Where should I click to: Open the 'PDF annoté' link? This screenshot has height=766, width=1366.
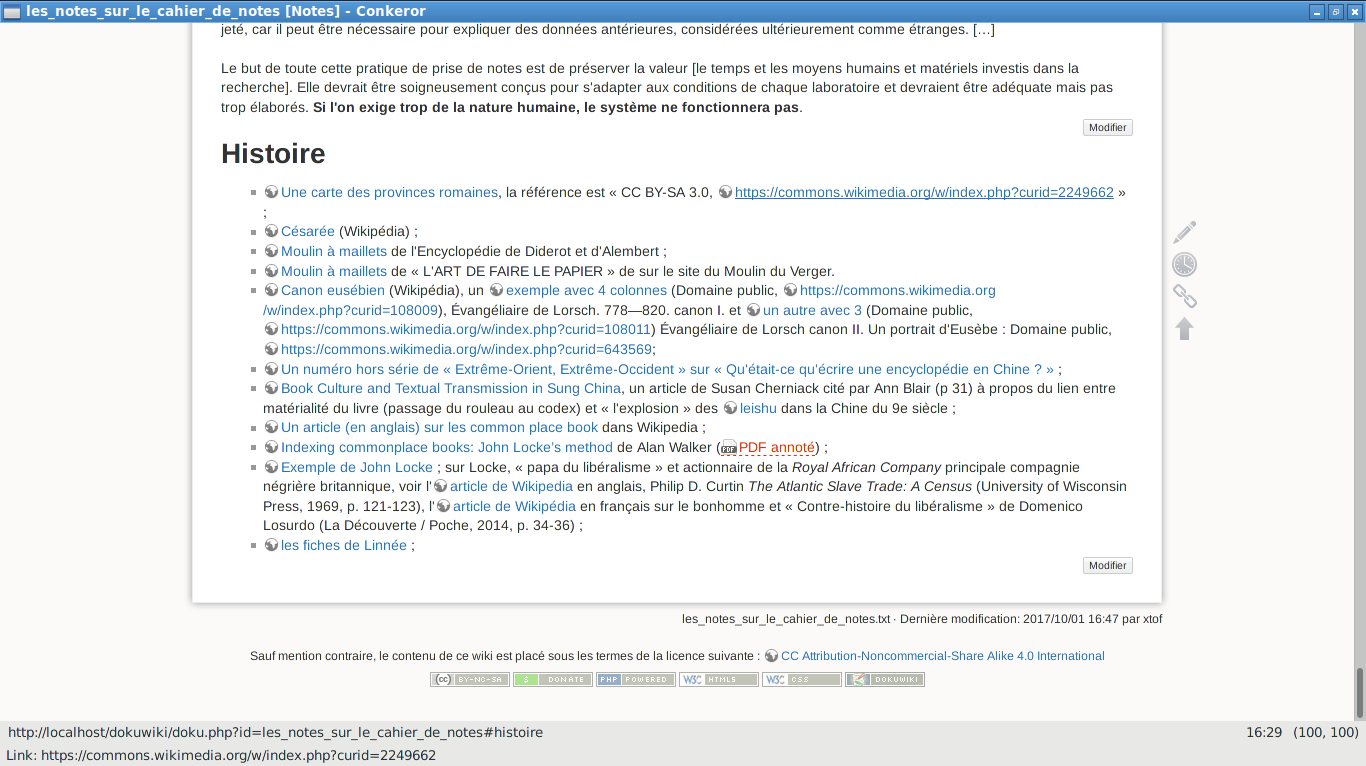click(x=776, y=448)
